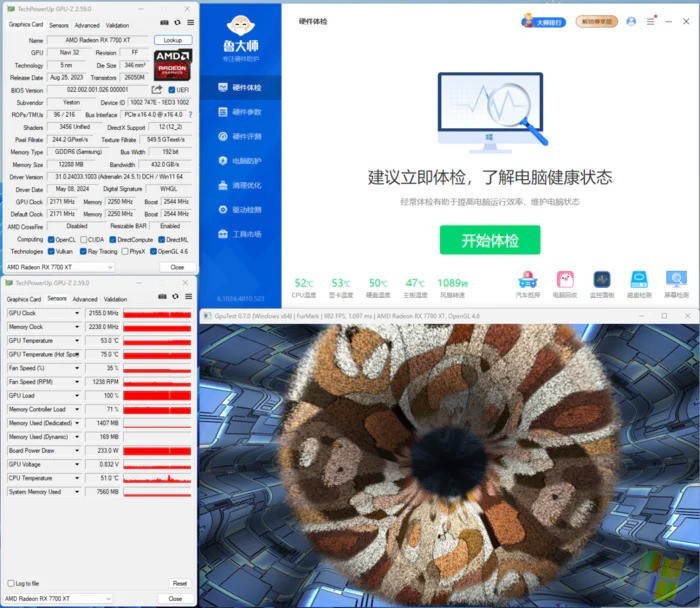Toggle CUDA checkbox
Screen dimensions: 700x608
pos(83,240)
